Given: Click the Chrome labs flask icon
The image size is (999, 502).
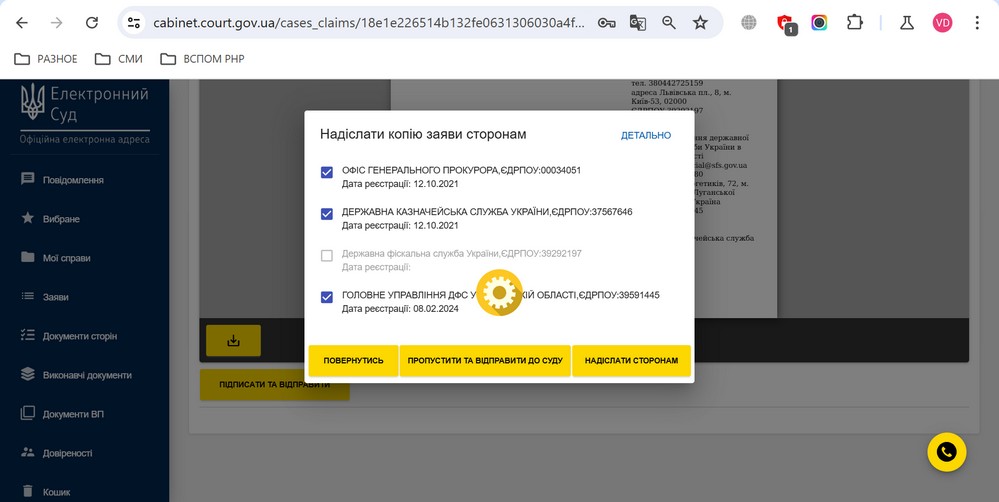Looking at the screenshot, I should click(x=907, y=23).
